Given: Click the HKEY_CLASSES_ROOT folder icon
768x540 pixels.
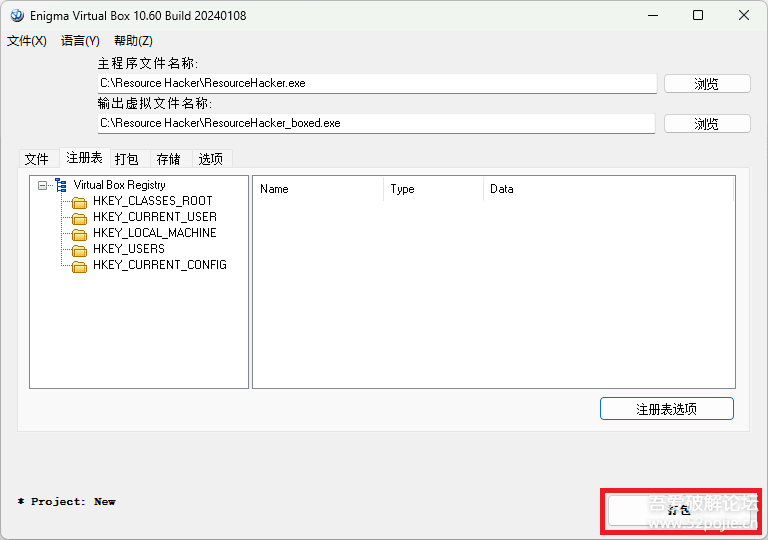Looking at the screenshot, I should (79, 202).
